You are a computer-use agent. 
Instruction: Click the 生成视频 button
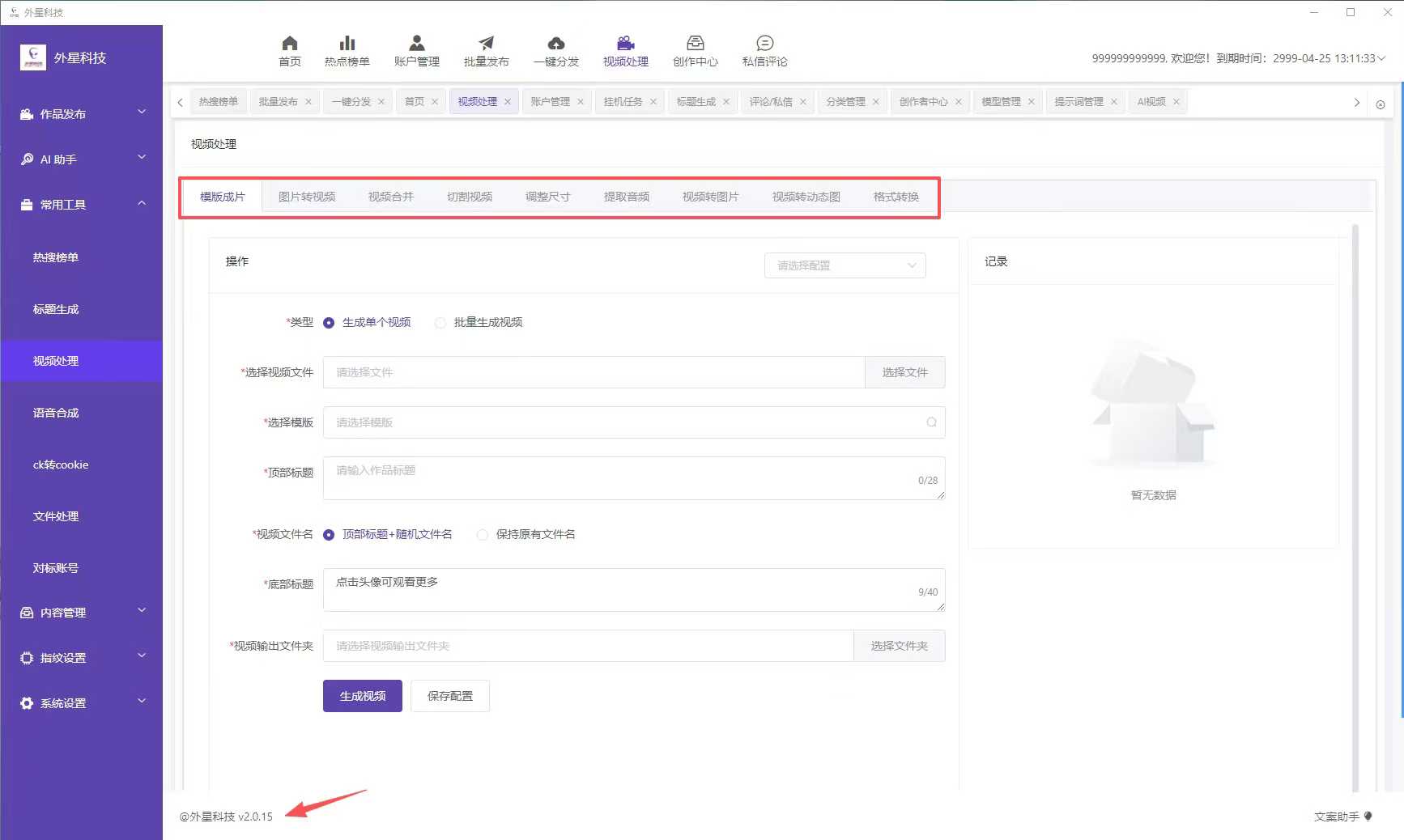tap(362, 696)
